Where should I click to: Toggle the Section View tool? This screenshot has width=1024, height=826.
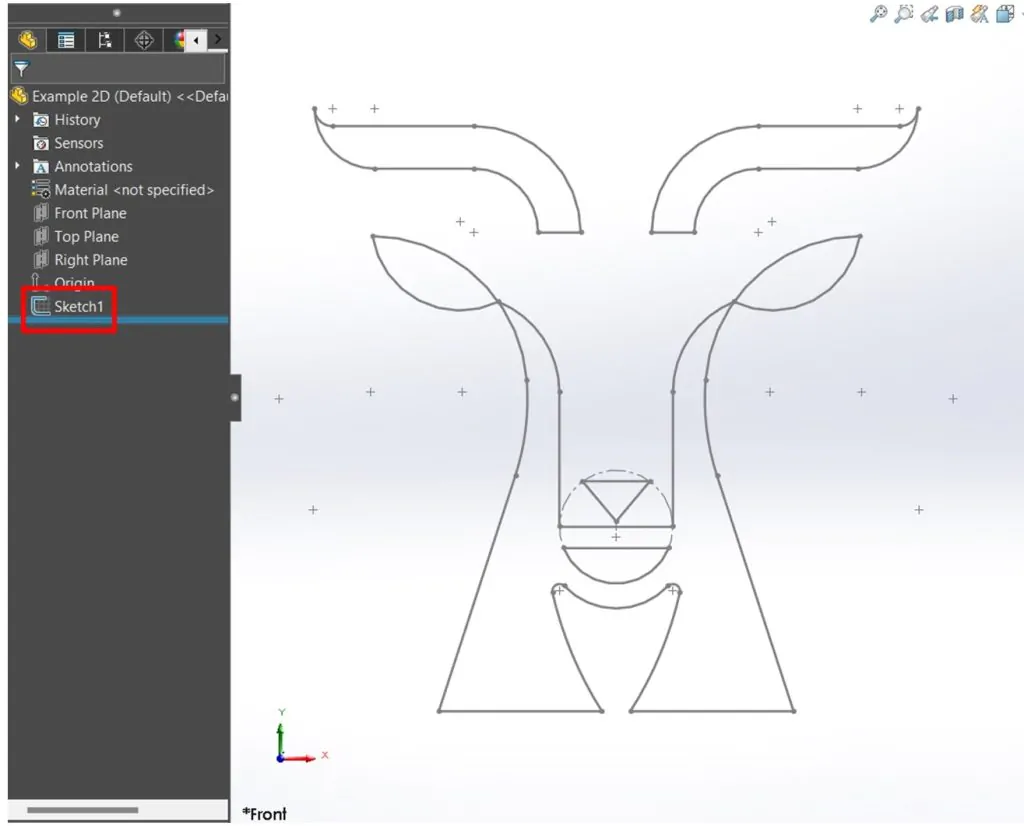(955, 14)
